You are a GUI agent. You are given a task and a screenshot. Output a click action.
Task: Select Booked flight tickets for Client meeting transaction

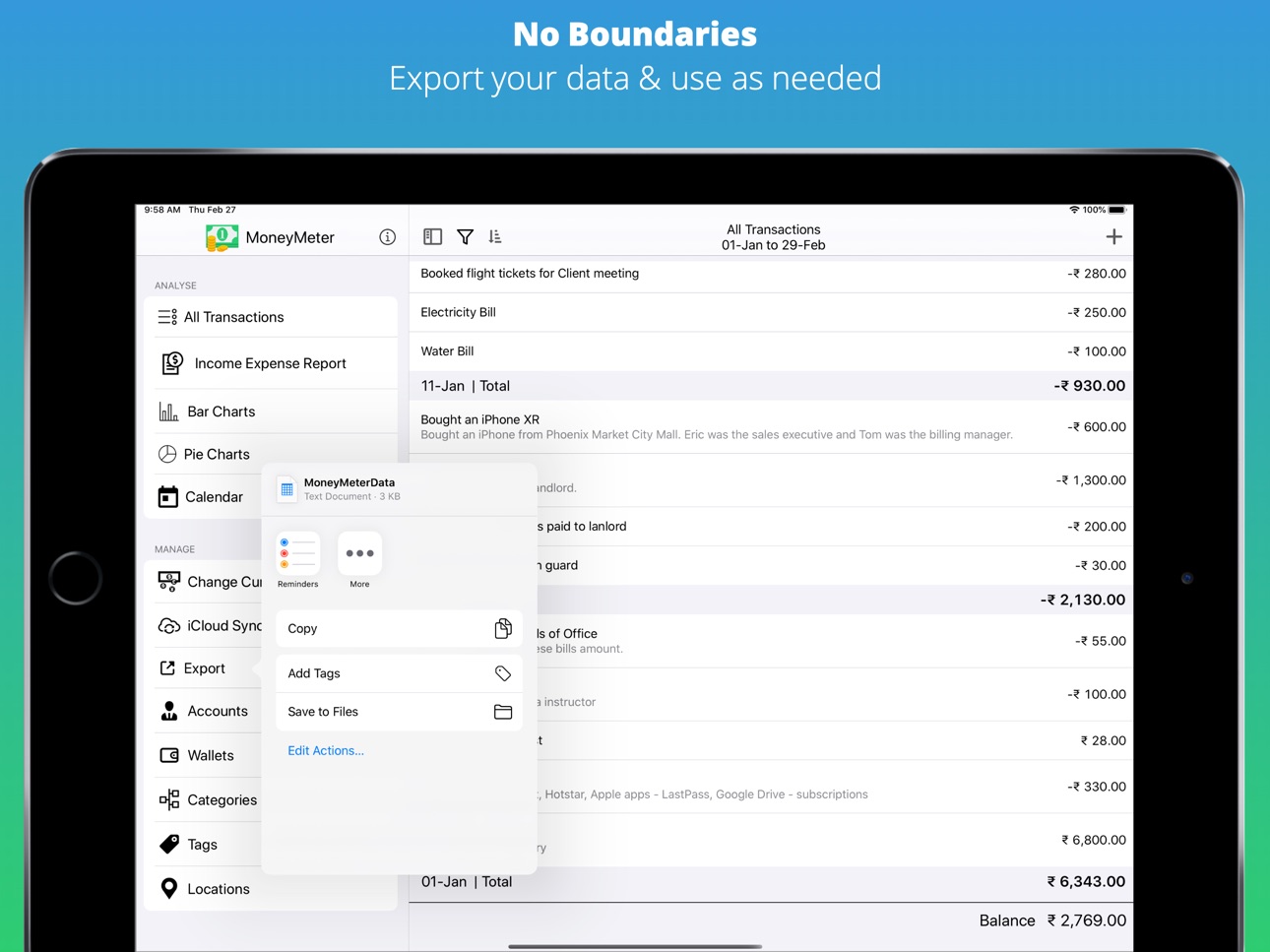771,274
